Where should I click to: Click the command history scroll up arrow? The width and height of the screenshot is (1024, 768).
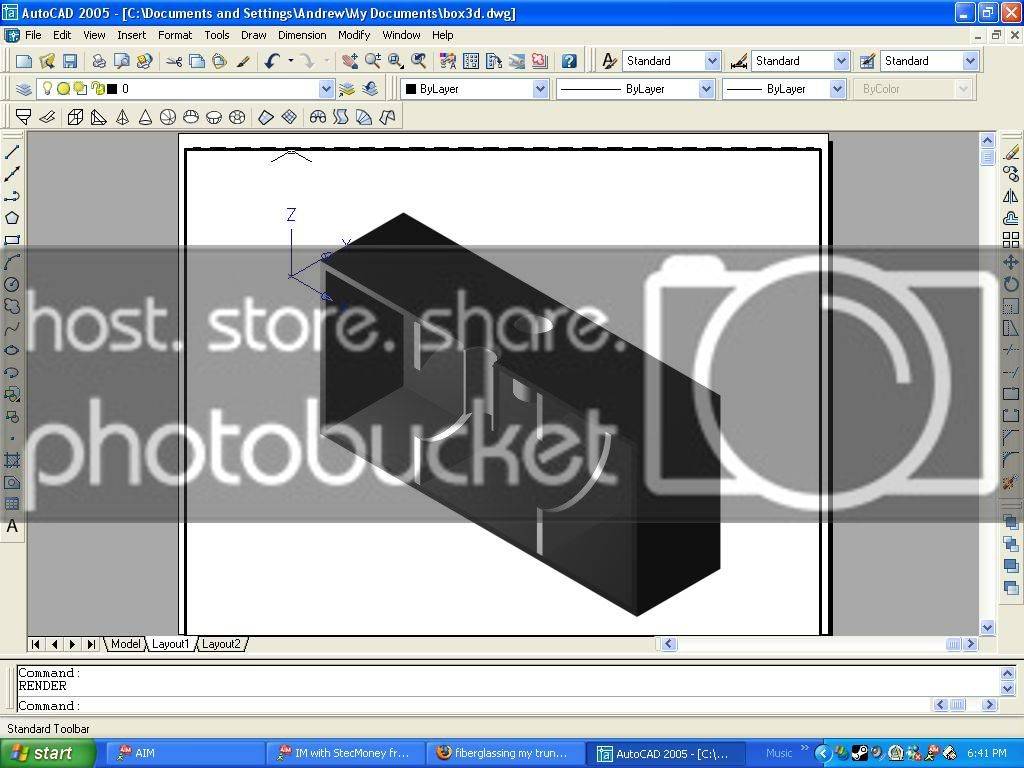(1008, 673)
